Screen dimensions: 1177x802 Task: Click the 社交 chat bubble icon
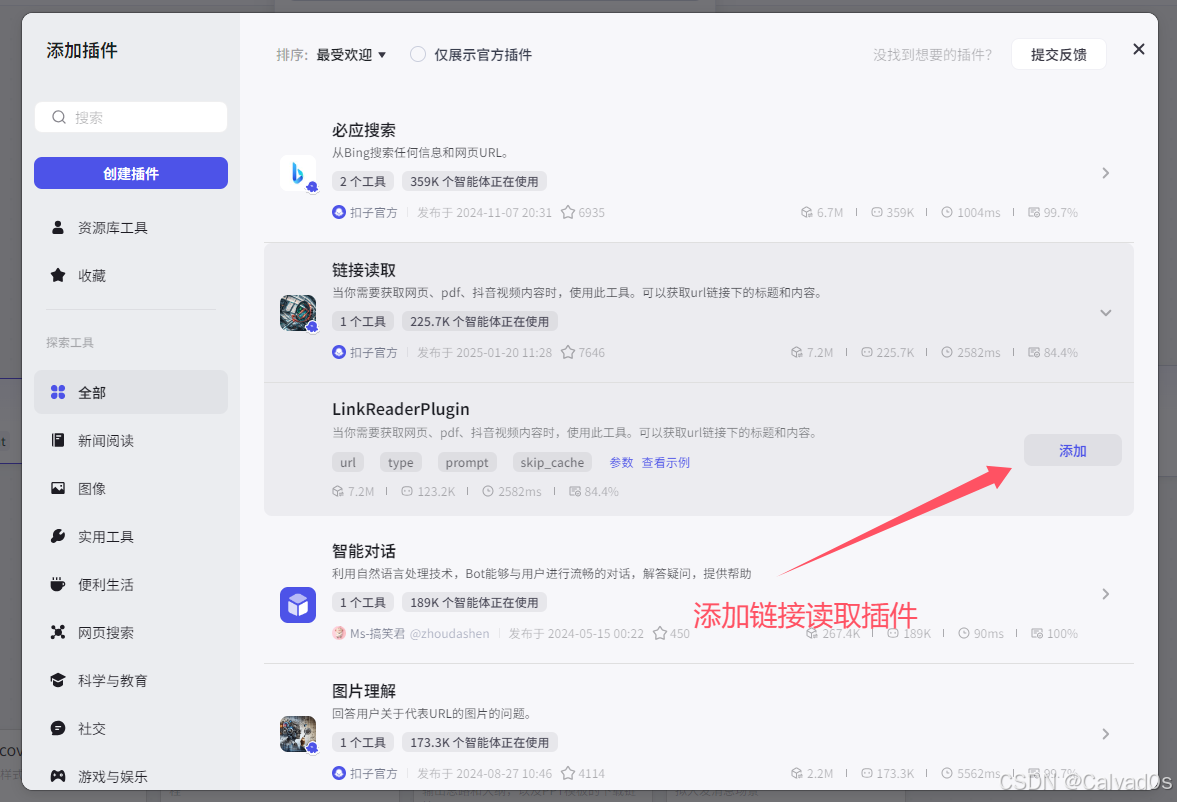click(58, 728)
